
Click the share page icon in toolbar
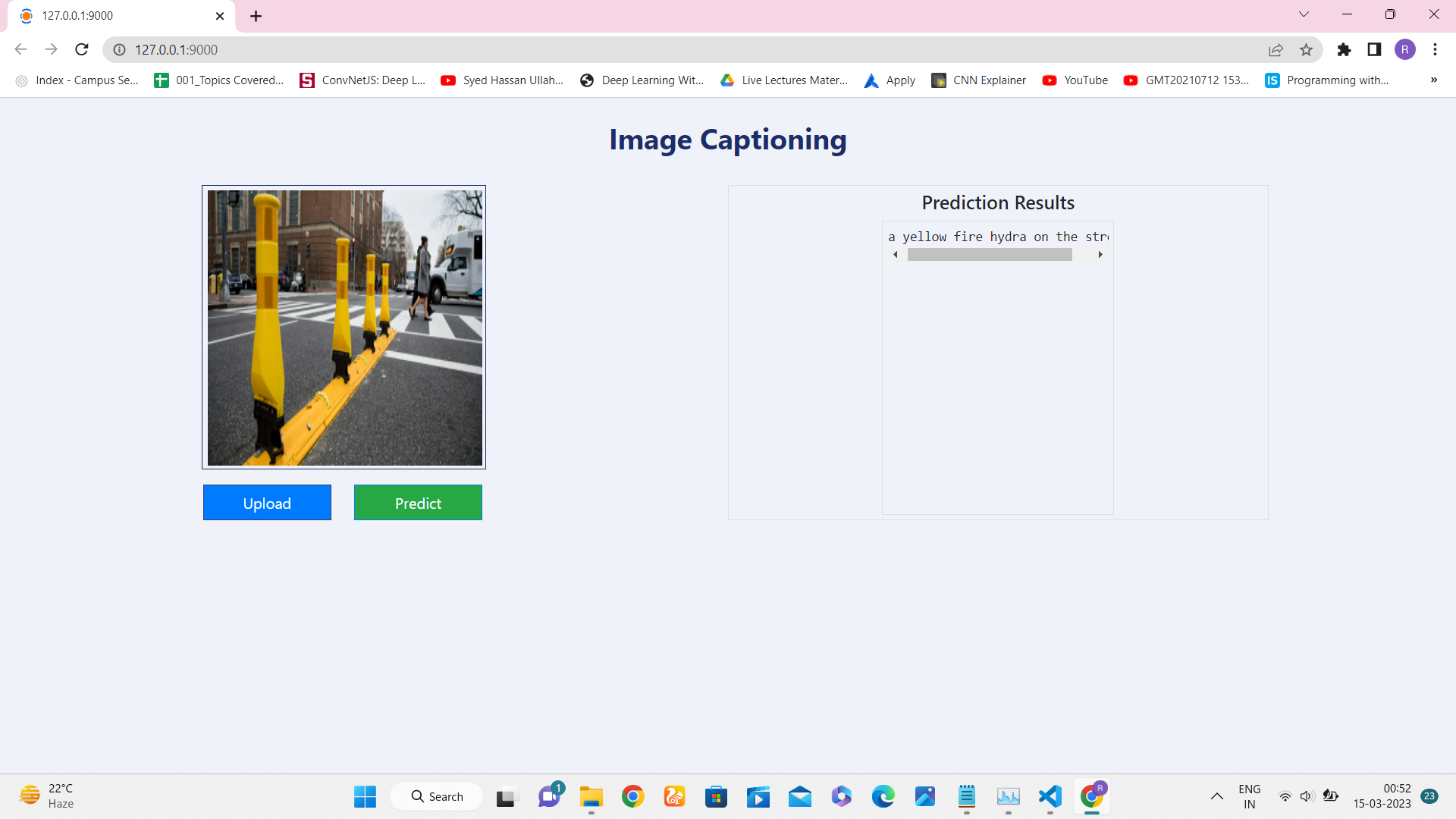[1276, 49]
